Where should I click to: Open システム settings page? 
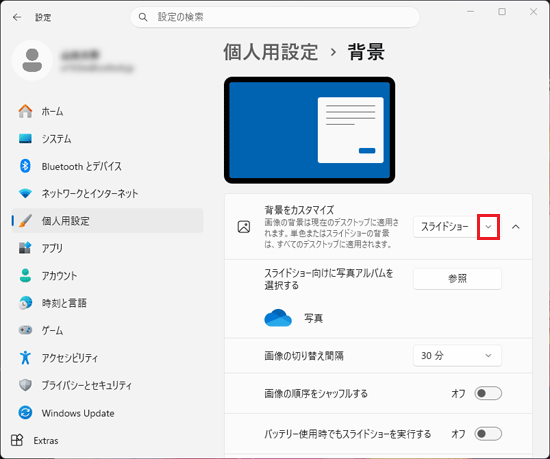pyautogui.click(x=107, y=139)
